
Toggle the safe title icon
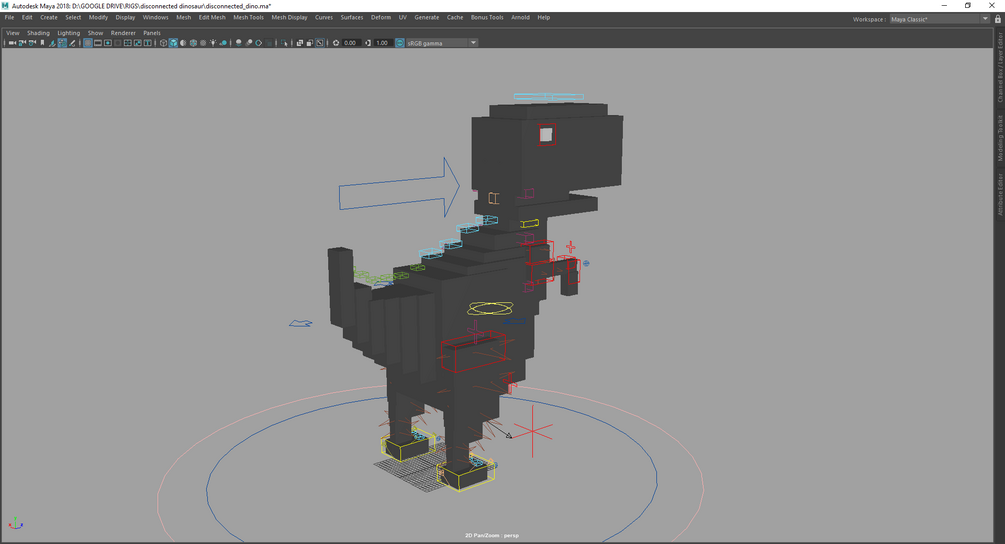147,43
